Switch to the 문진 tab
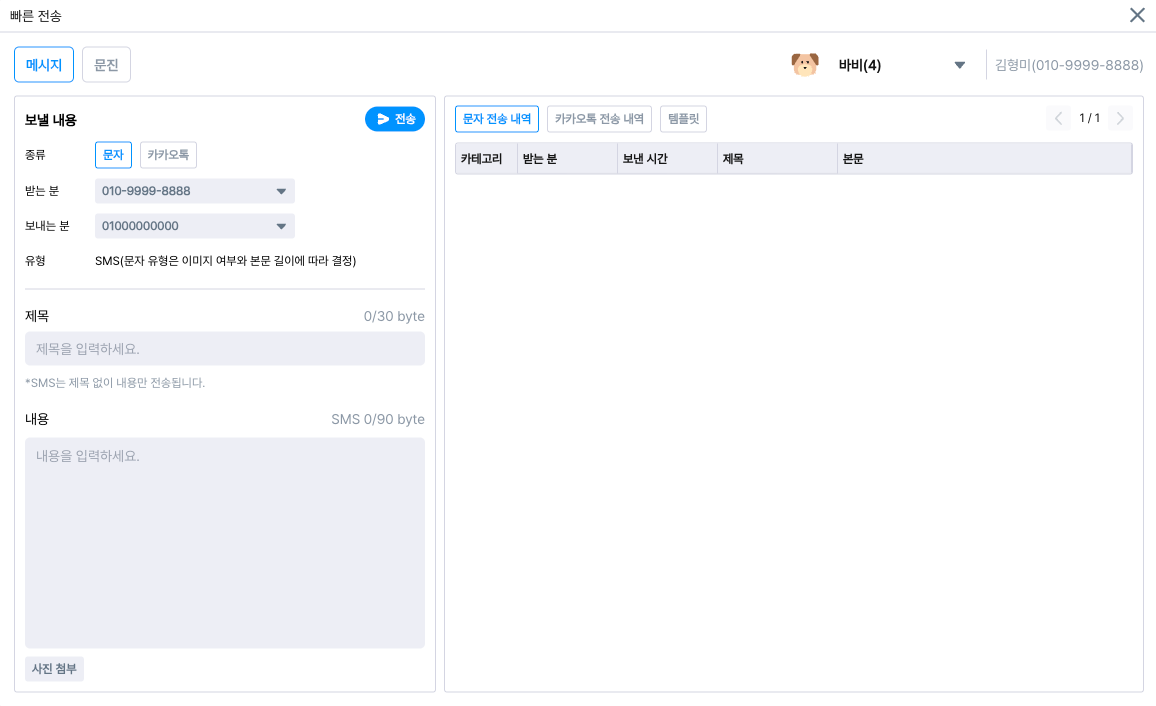This screenshot has height=706, width=1156. (106, 65)
